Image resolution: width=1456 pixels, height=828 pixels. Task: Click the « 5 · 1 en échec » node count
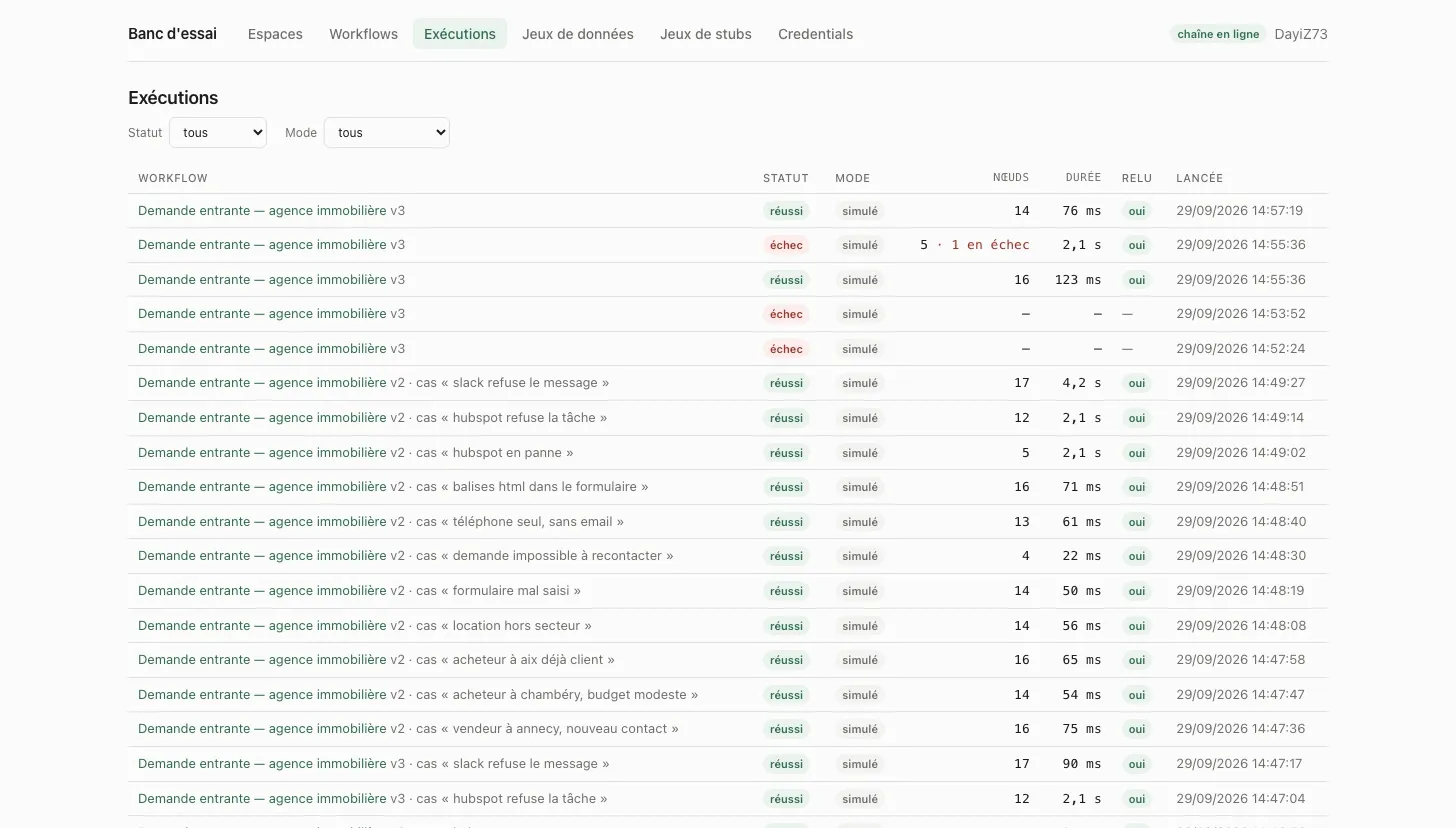click(974, 245)
